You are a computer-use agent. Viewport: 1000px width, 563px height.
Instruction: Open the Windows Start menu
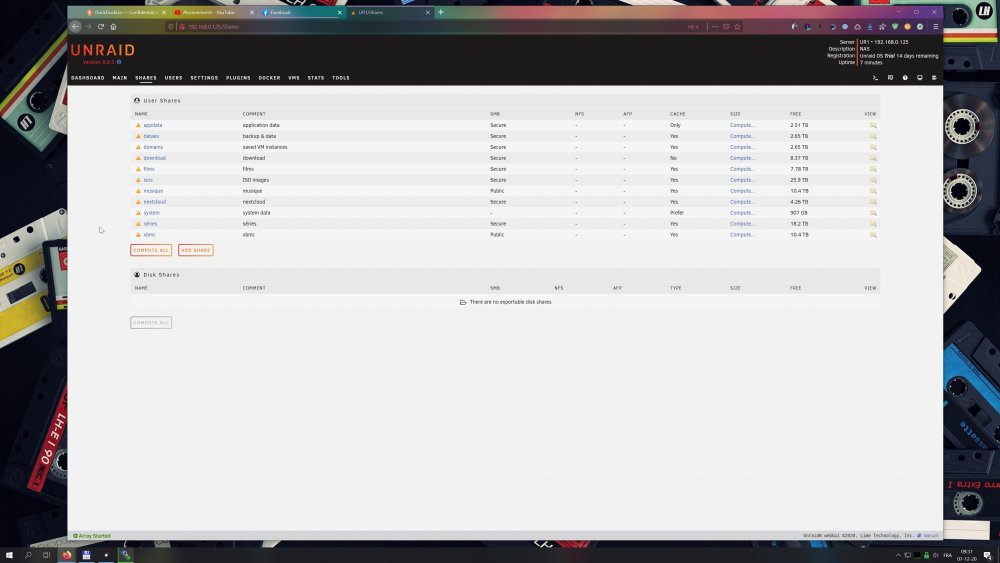(x=9, y=555)
